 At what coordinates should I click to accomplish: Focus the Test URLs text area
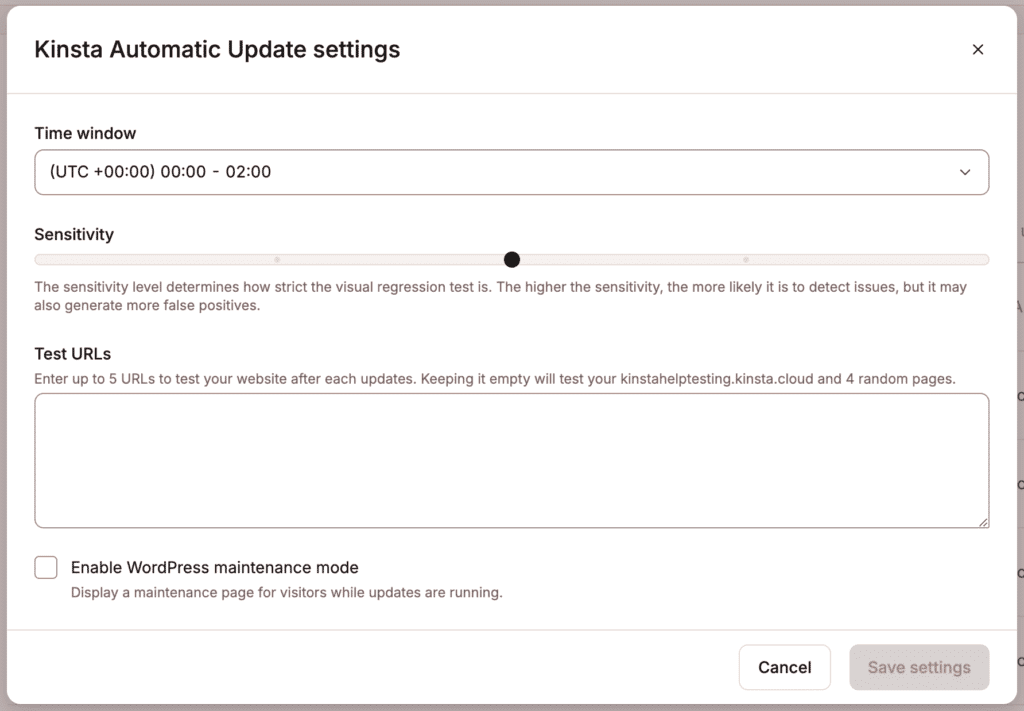point(511,460)
